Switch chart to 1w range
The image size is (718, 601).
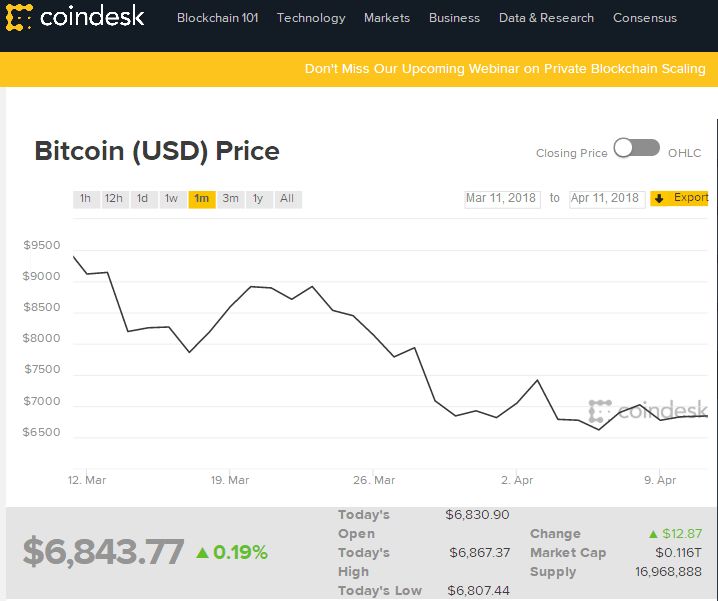[172, 199]
